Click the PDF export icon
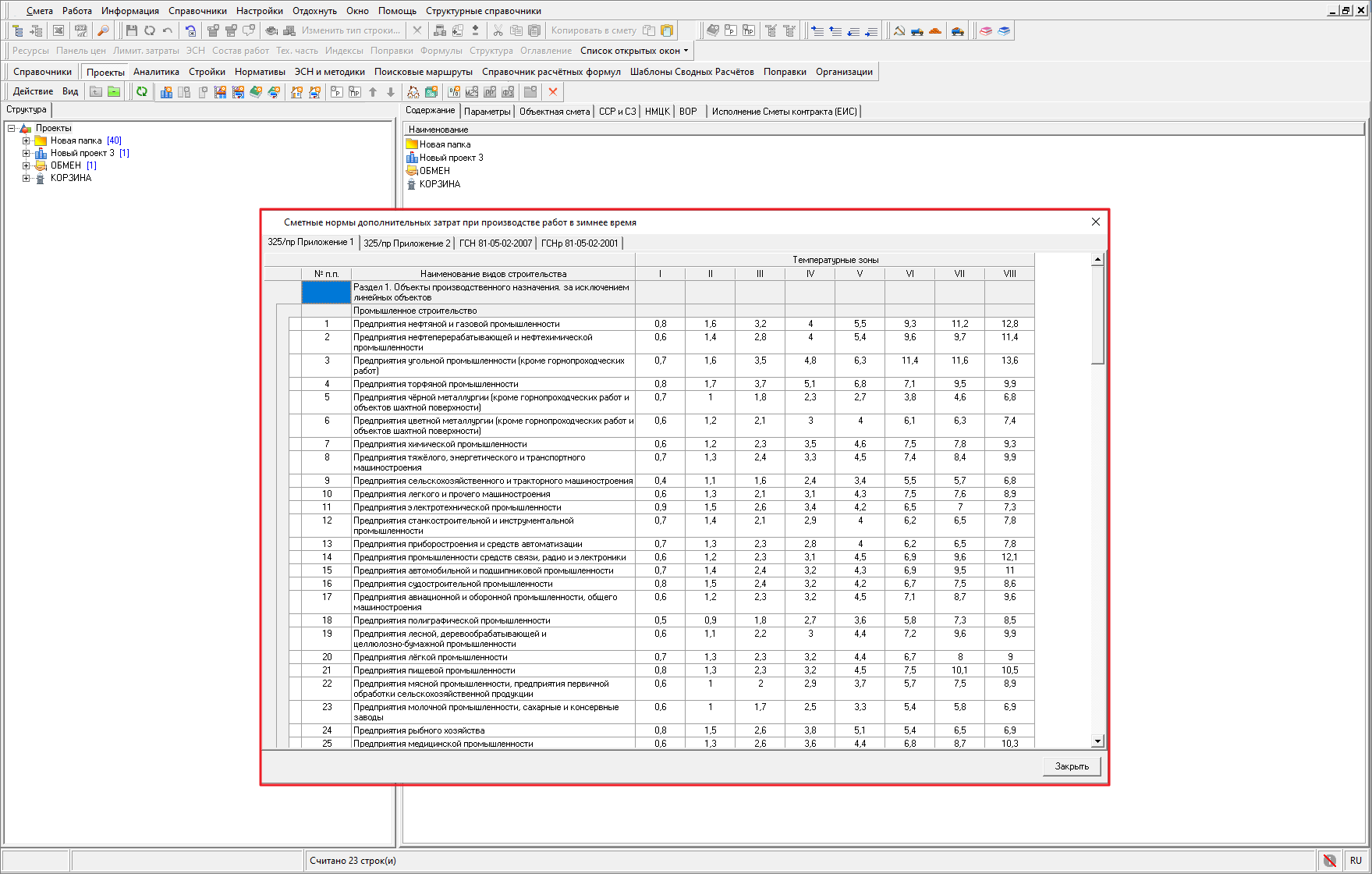 point(81,30)
